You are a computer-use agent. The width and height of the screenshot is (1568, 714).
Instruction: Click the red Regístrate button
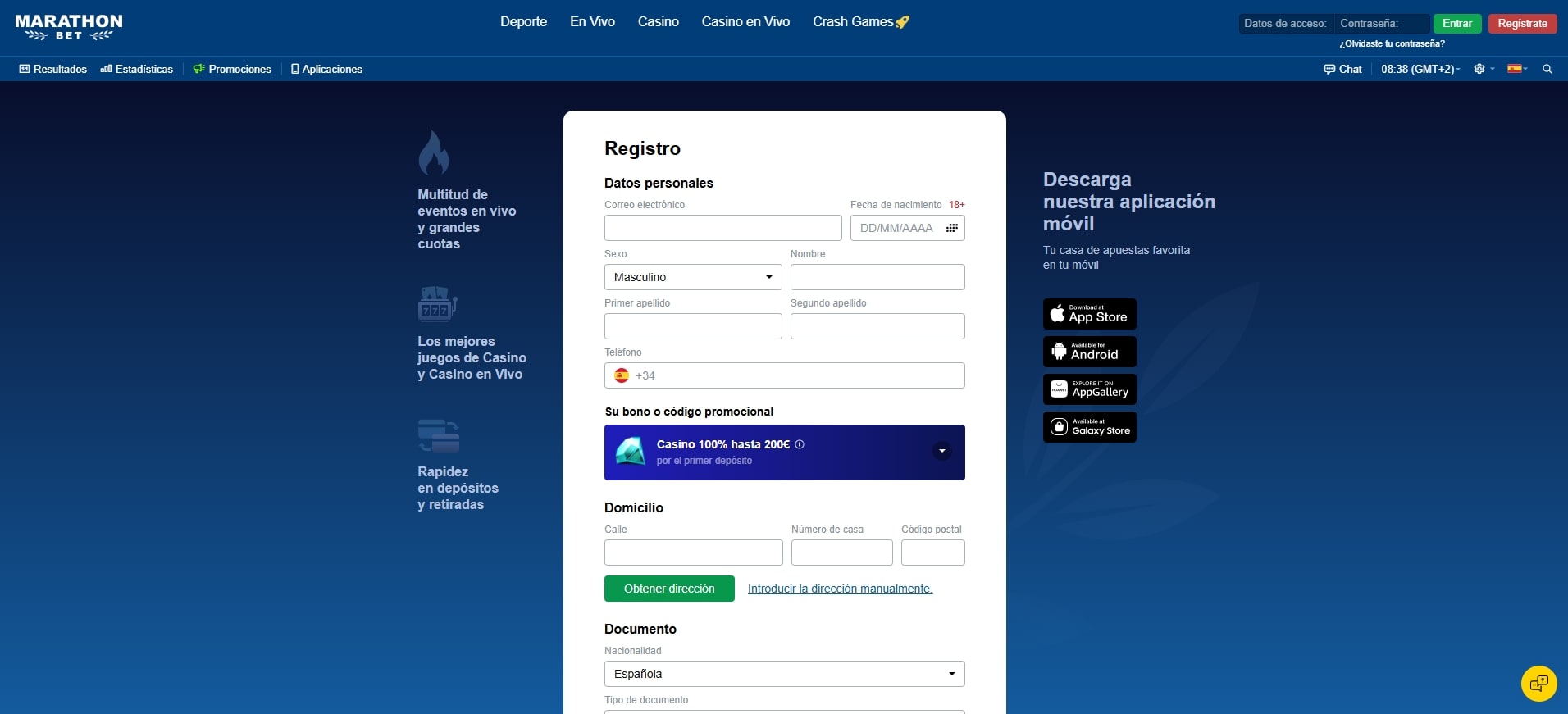tap(1522, 23)
